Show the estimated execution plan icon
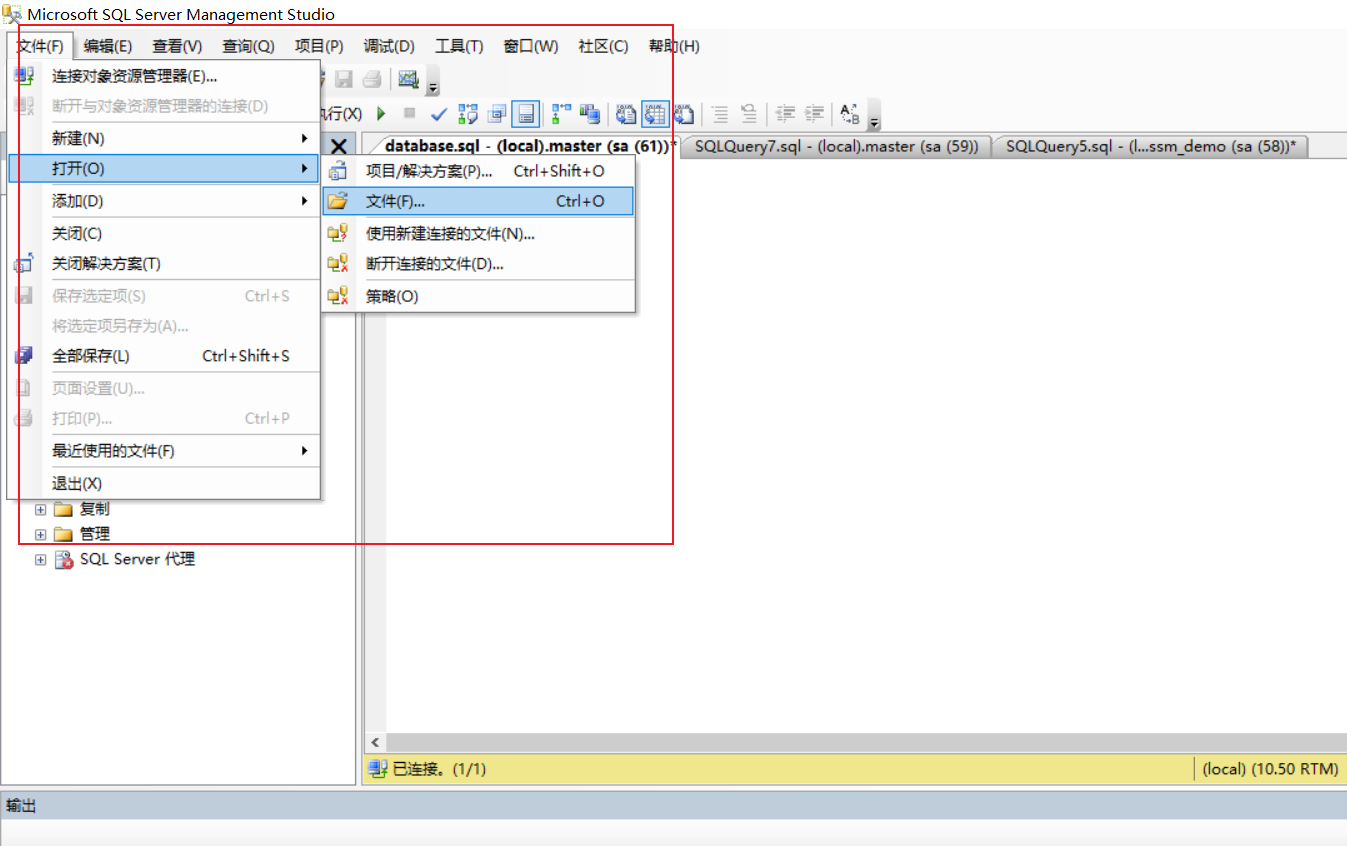 point(468,114)
